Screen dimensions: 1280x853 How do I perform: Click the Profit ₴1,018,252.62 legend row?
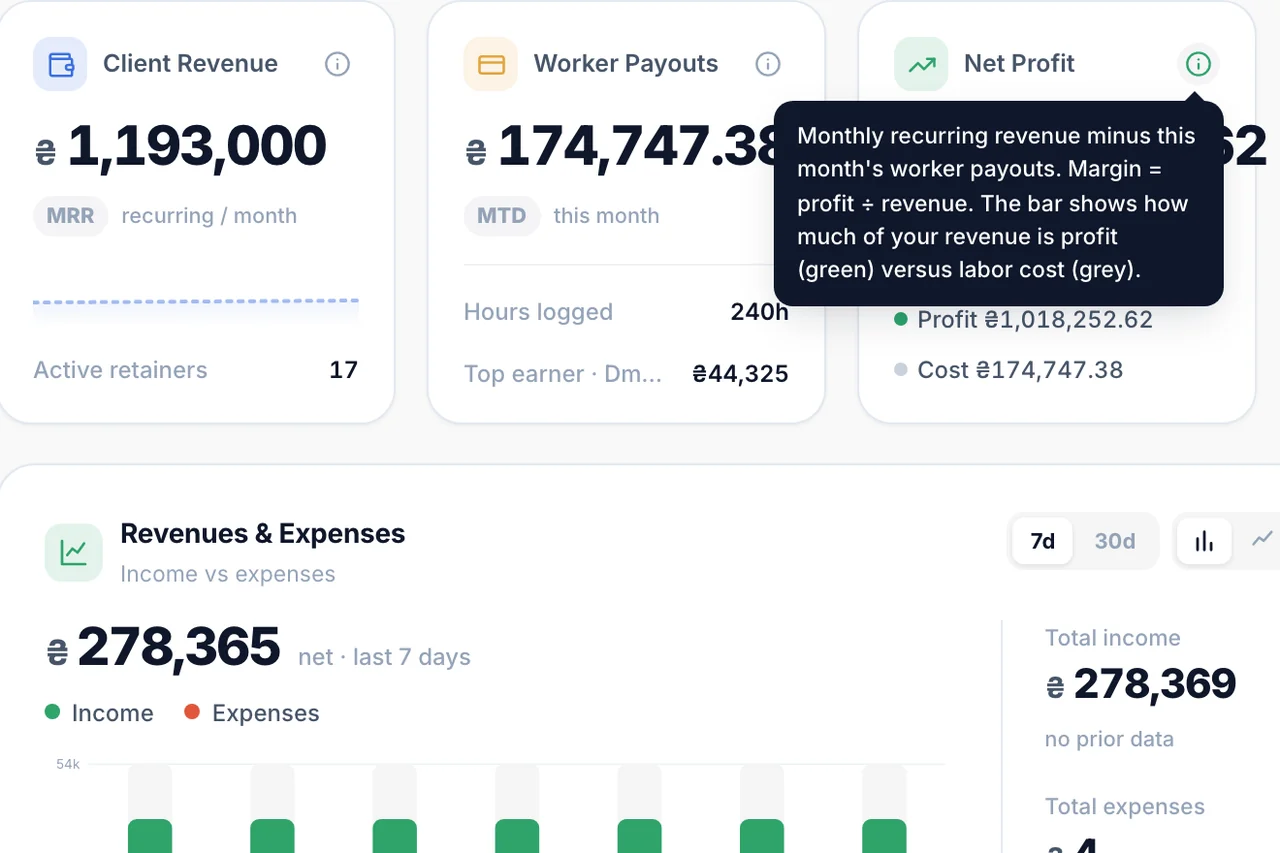1023,320
